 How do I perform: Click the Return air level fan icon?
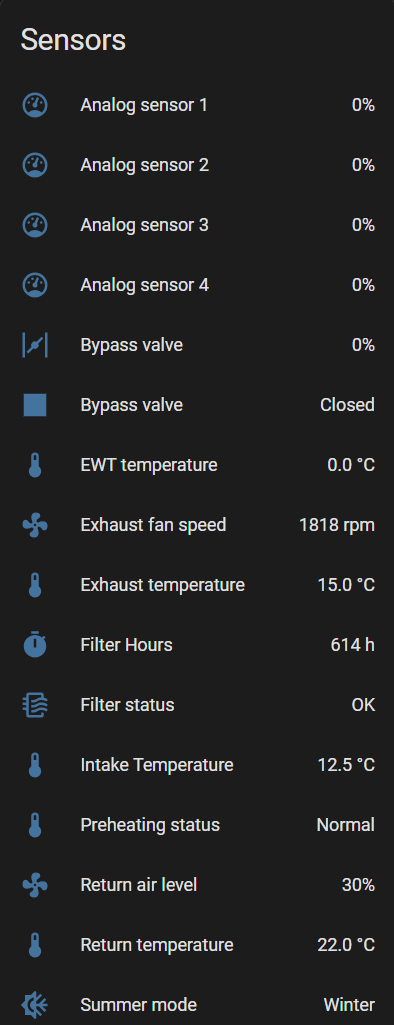[35, 885]
